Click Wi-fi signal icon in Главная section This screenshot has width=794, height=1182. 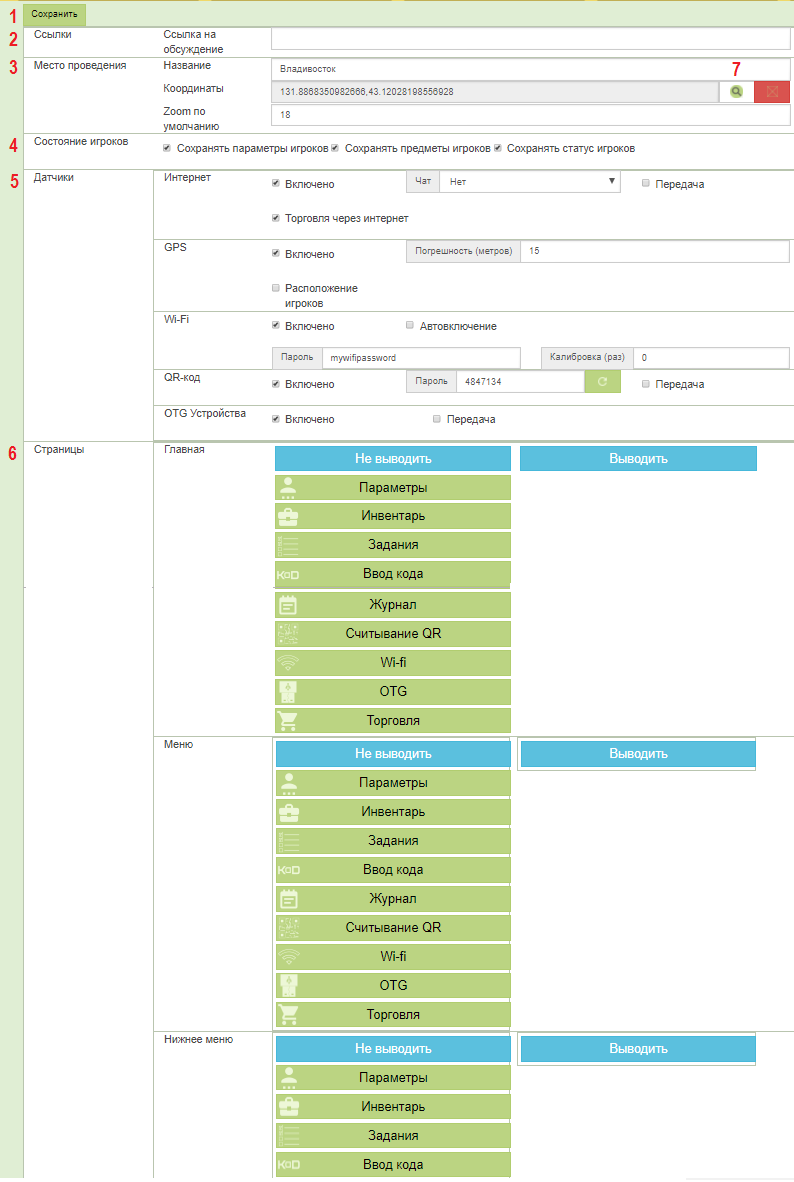[x=288, y=663]
